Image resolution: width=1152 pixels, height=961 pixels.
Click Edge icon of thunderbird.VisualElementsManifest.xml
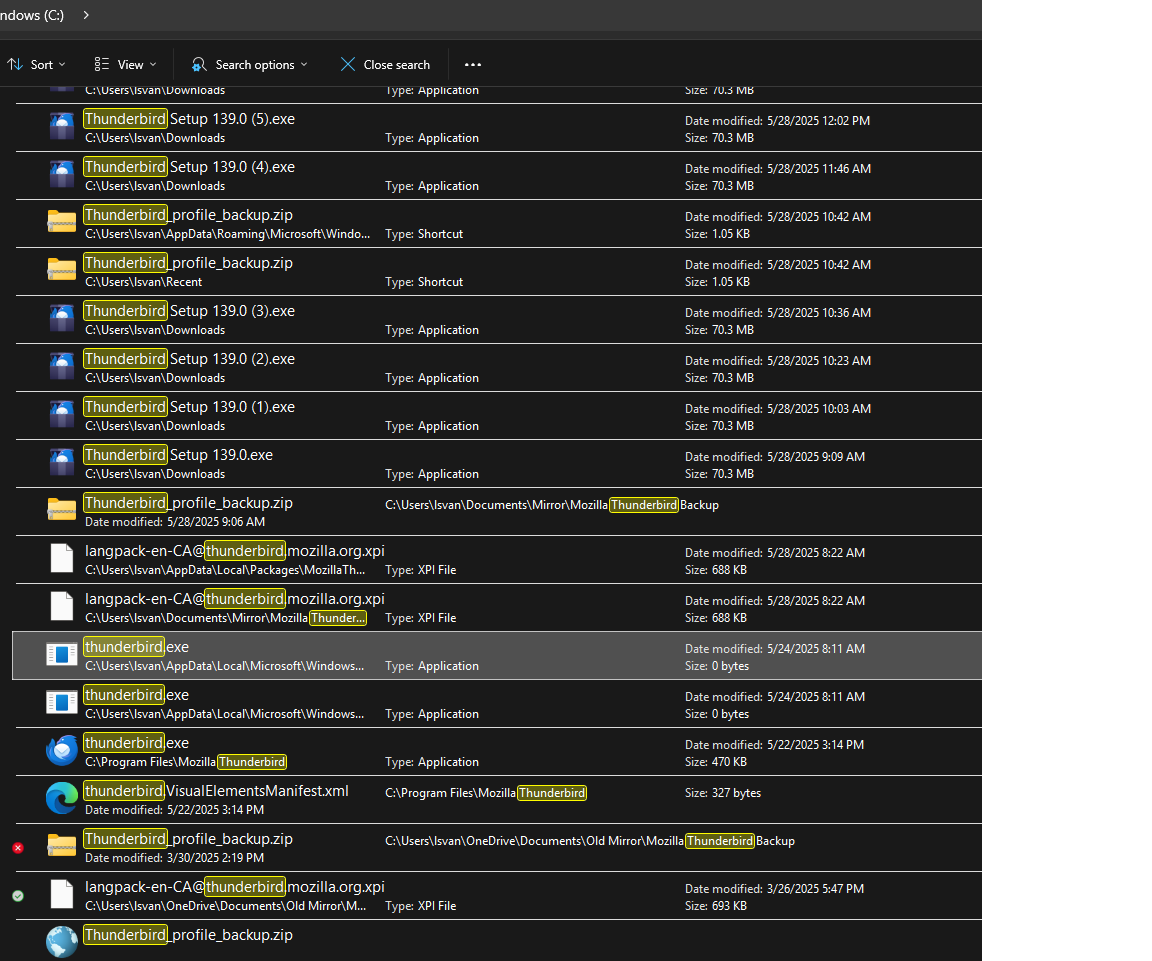click(62, 799)
